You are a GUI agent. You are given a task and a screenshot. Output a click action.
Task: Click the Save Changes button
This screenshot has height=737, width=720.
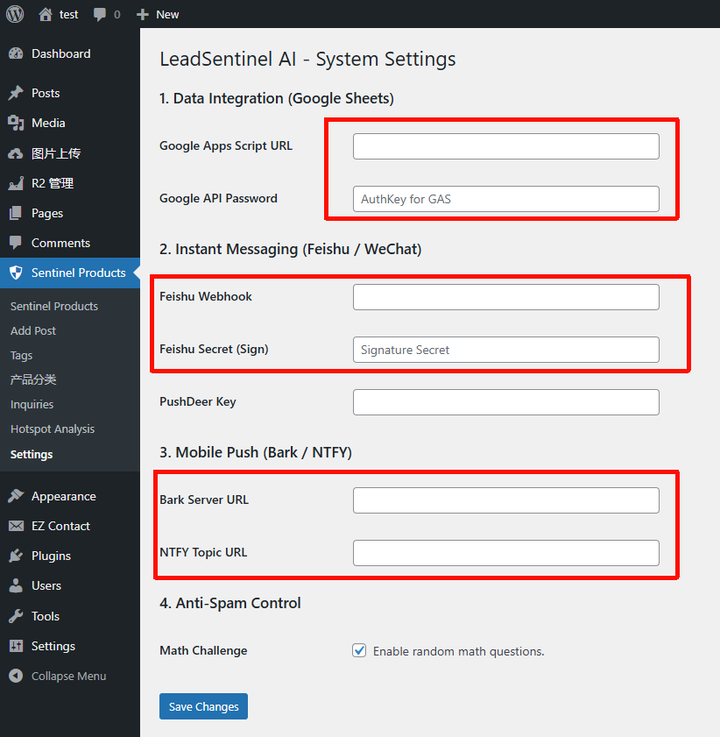point(203,707)
